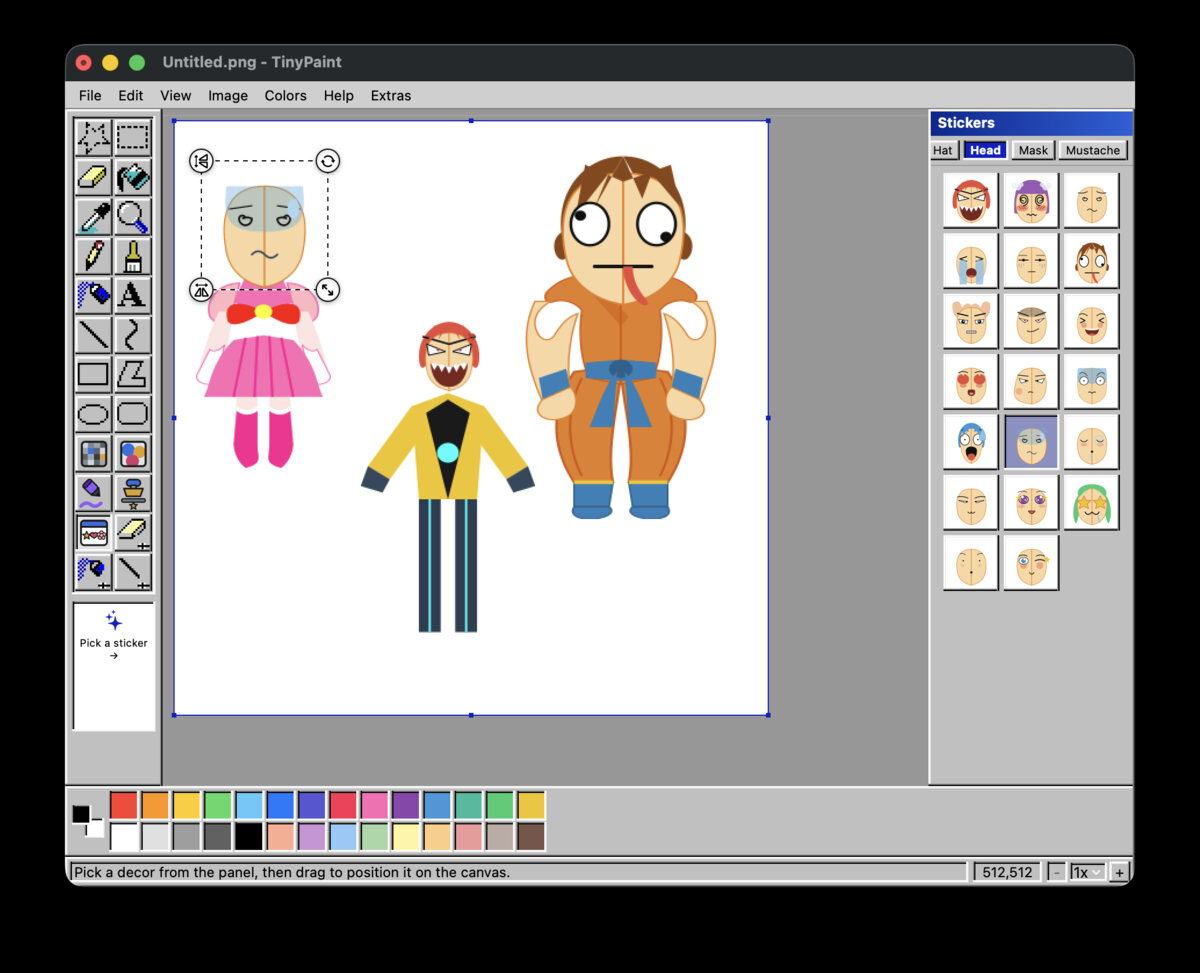Select the highlighted gray-haired head sticker
Image resolution: width=1200 pixels, height=973 pixels.
tap(1031, 441)
